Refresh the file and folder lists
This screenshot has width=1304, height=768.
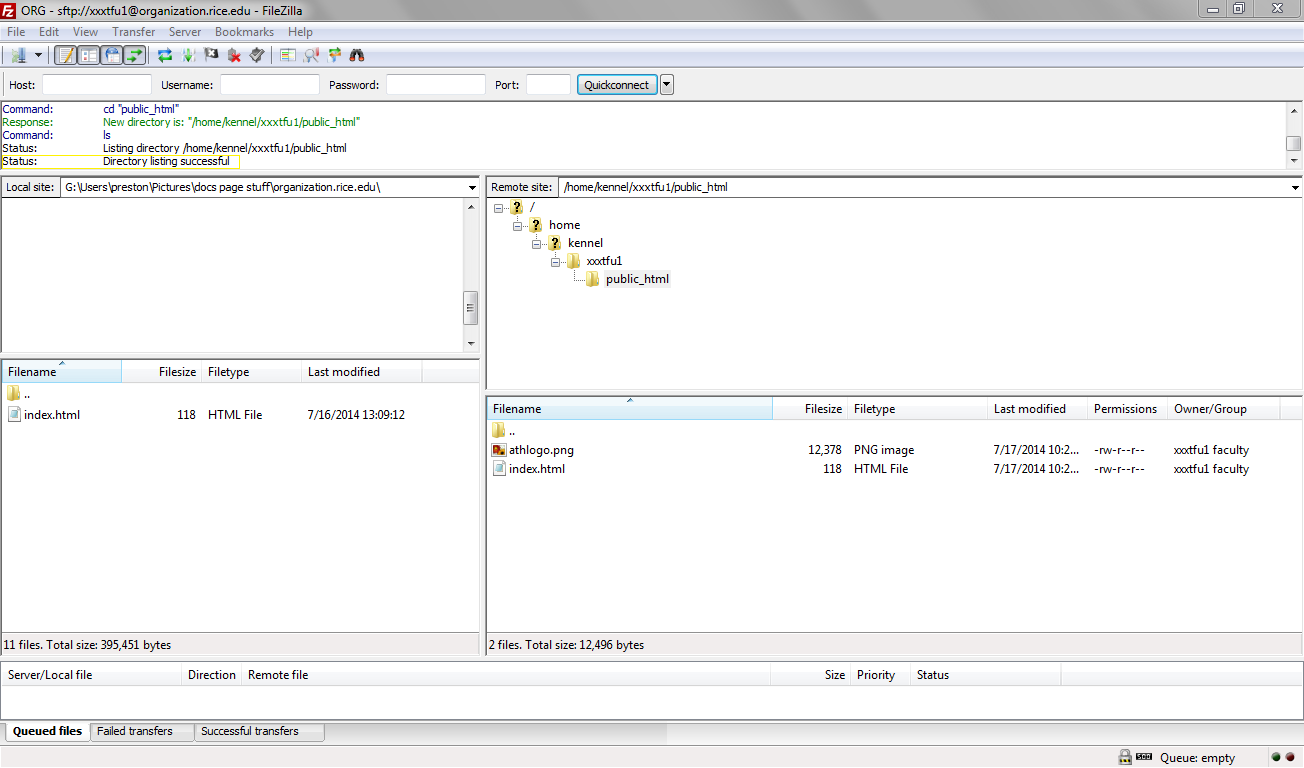click(x=165, y=55)
